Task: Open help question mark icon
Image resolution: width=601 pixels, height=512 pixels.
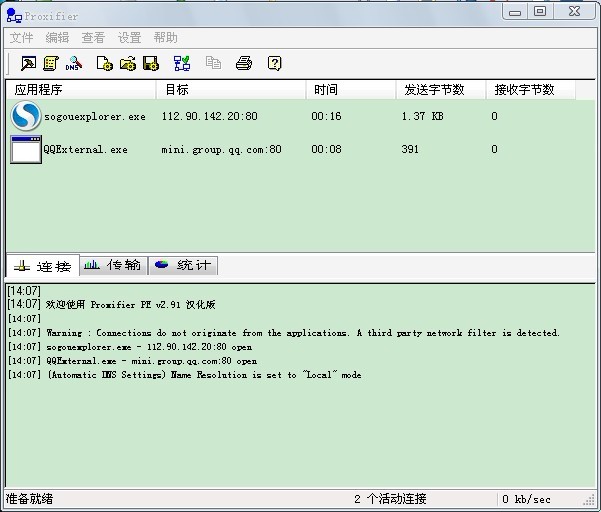Action: (274, 63)
